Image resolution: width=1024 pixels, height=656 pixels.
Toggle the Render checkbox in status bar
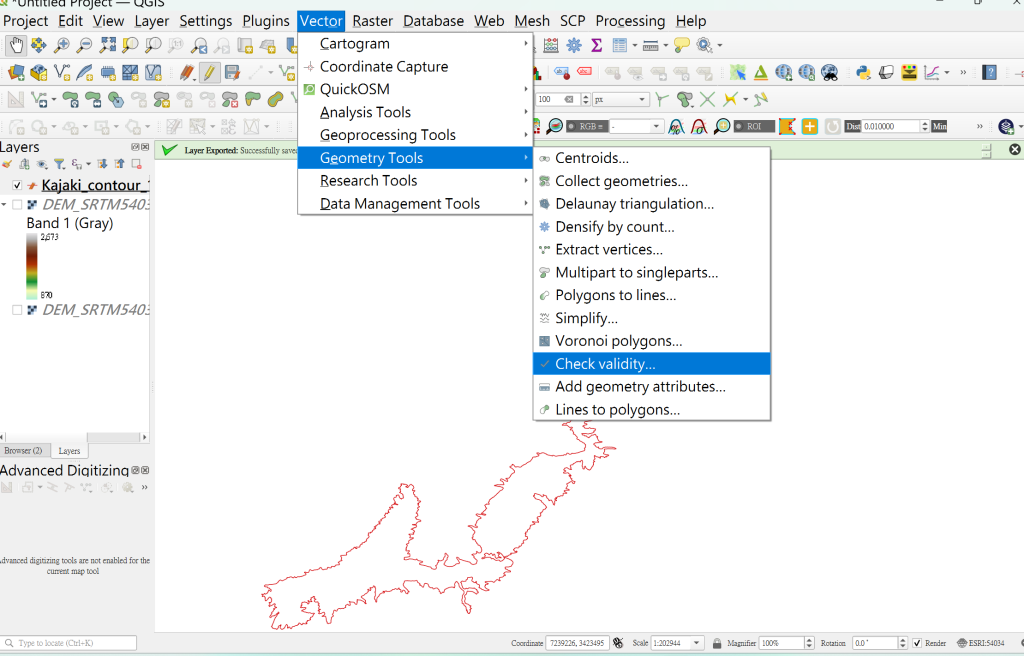917,643
